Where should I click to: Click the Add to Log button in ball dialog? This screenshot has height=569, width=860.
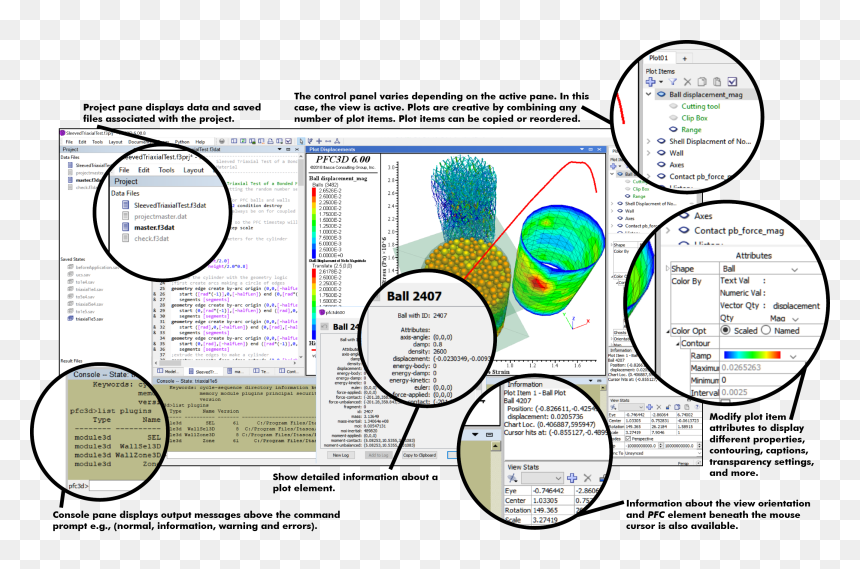pos(378,455)
